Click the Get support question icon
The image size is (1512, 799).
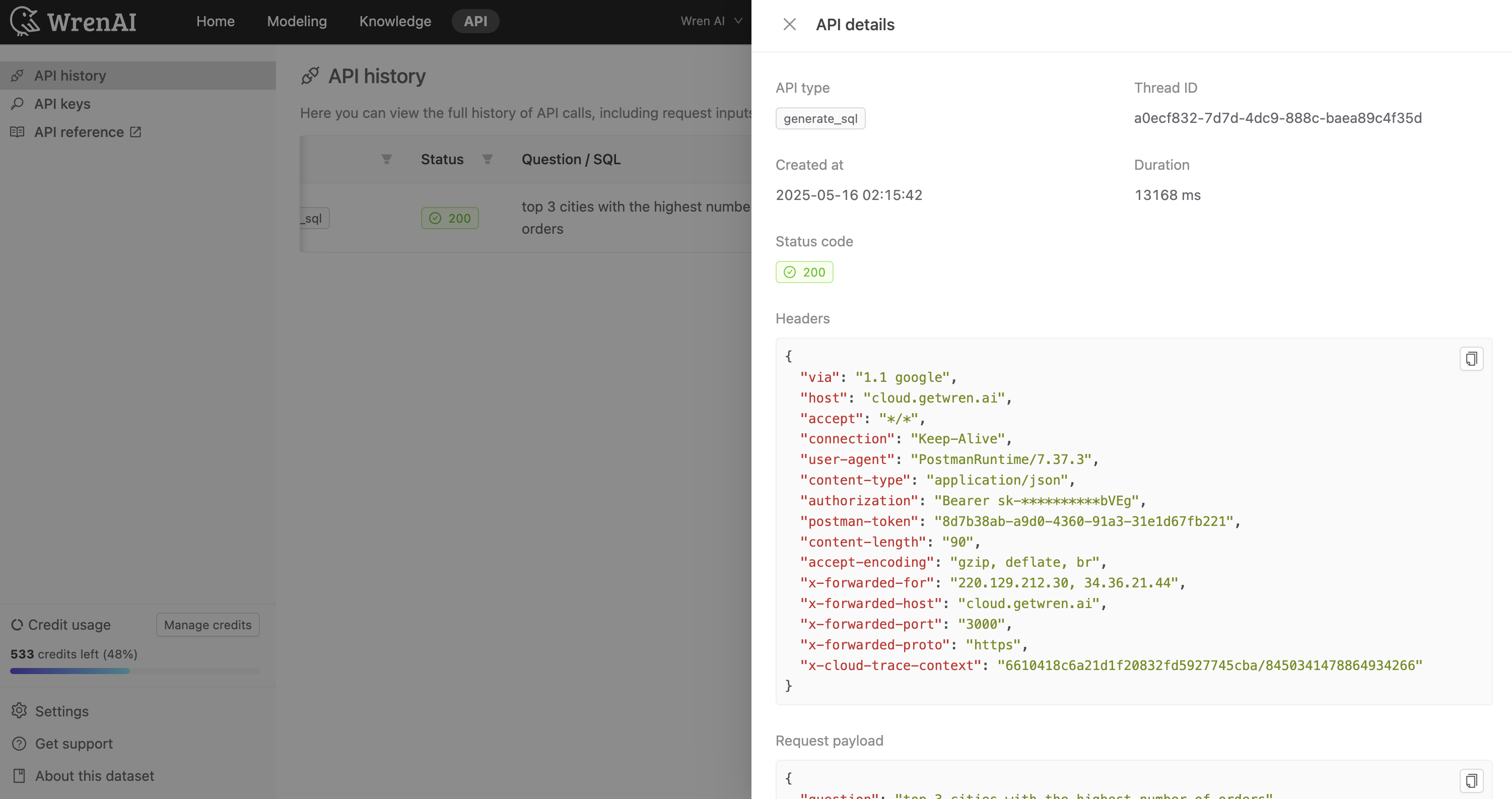click(19, 743)
